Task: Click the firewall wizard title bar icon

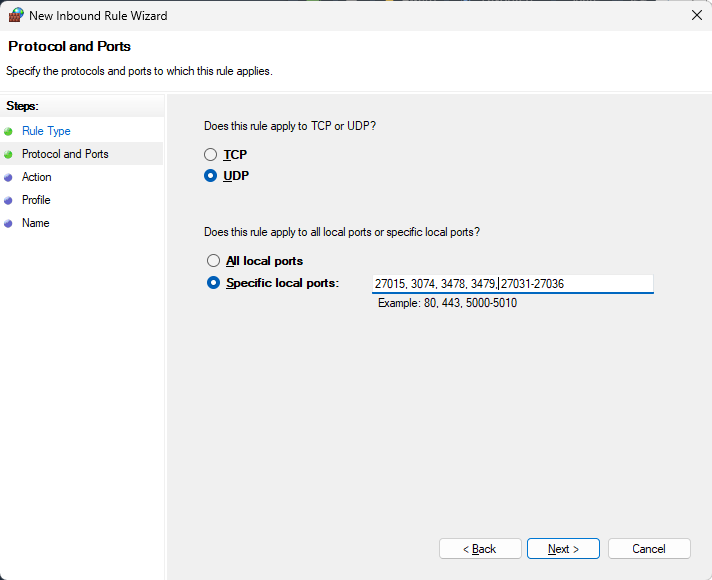Action: [15, 15]
